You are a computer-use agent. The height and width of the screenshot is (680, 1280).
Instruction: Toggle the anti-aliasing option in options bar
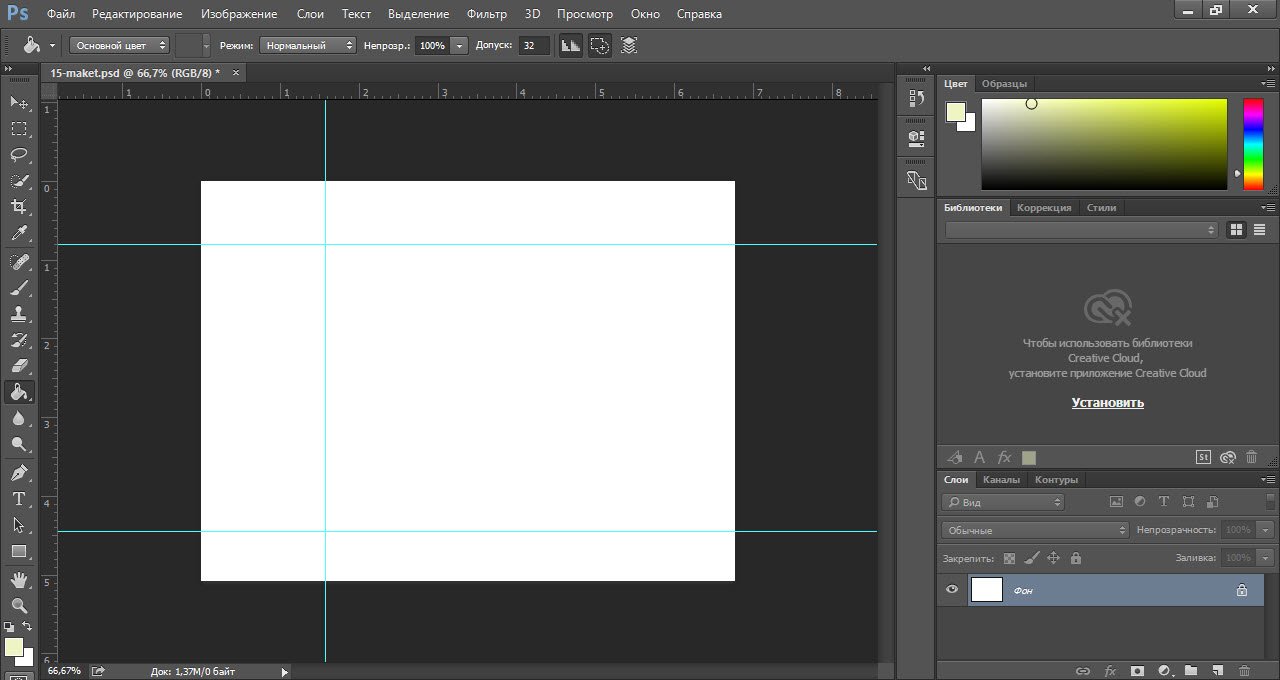570,45
